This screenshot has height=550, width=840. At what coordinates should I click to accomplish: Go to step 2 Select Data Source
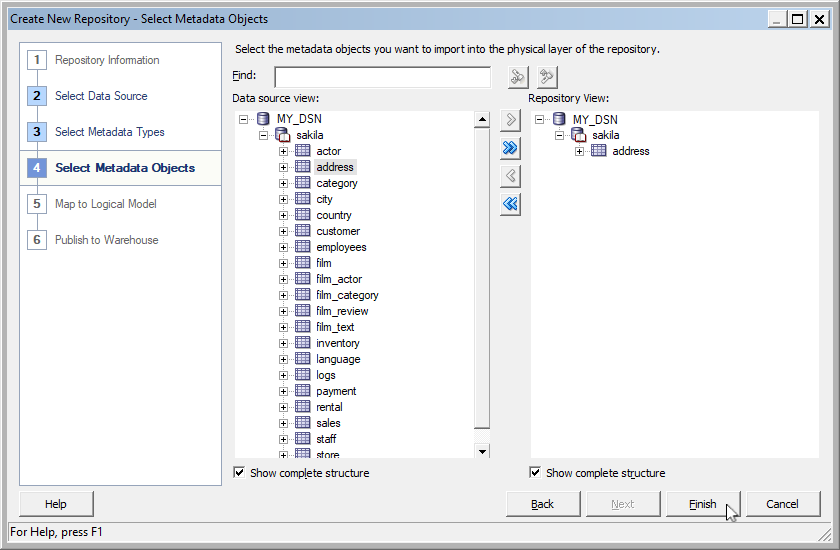pos(101,96)
